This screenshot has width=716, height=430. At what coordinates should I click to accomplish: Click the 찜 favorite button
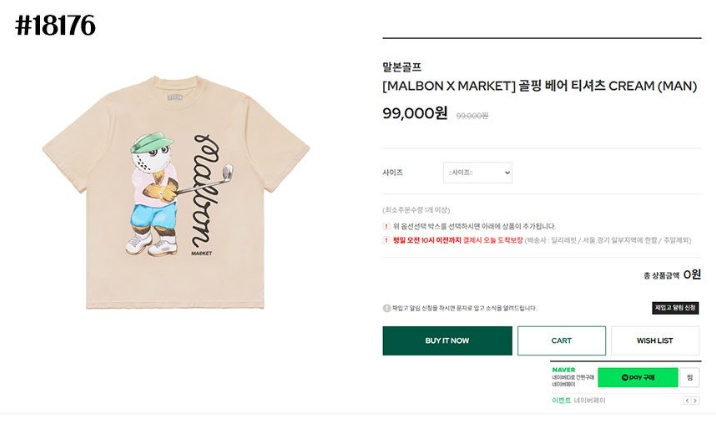690,378
